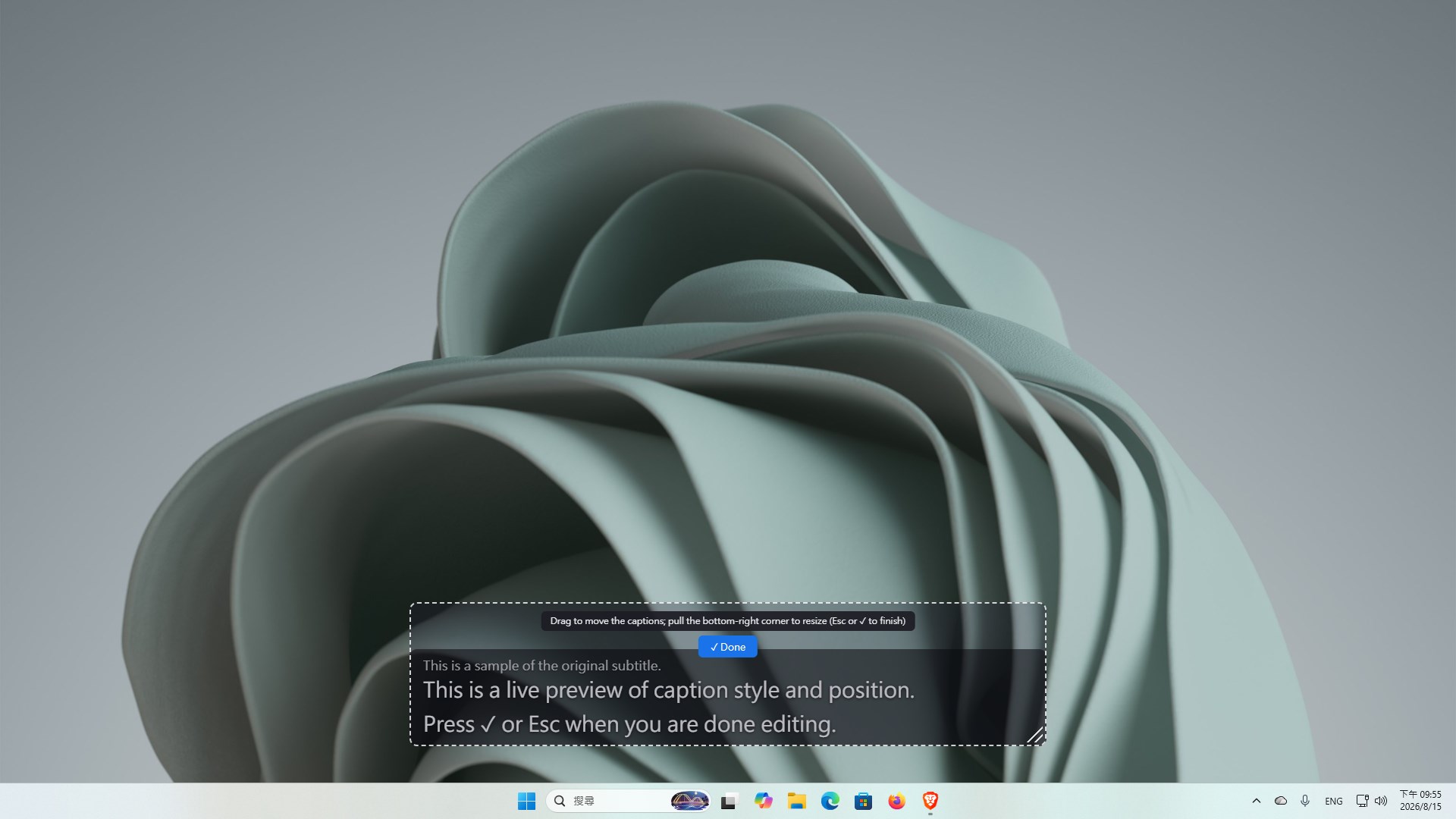Click the Done button on caption overlay
This screenshot has width=1456, height=819.
(727, 647)
